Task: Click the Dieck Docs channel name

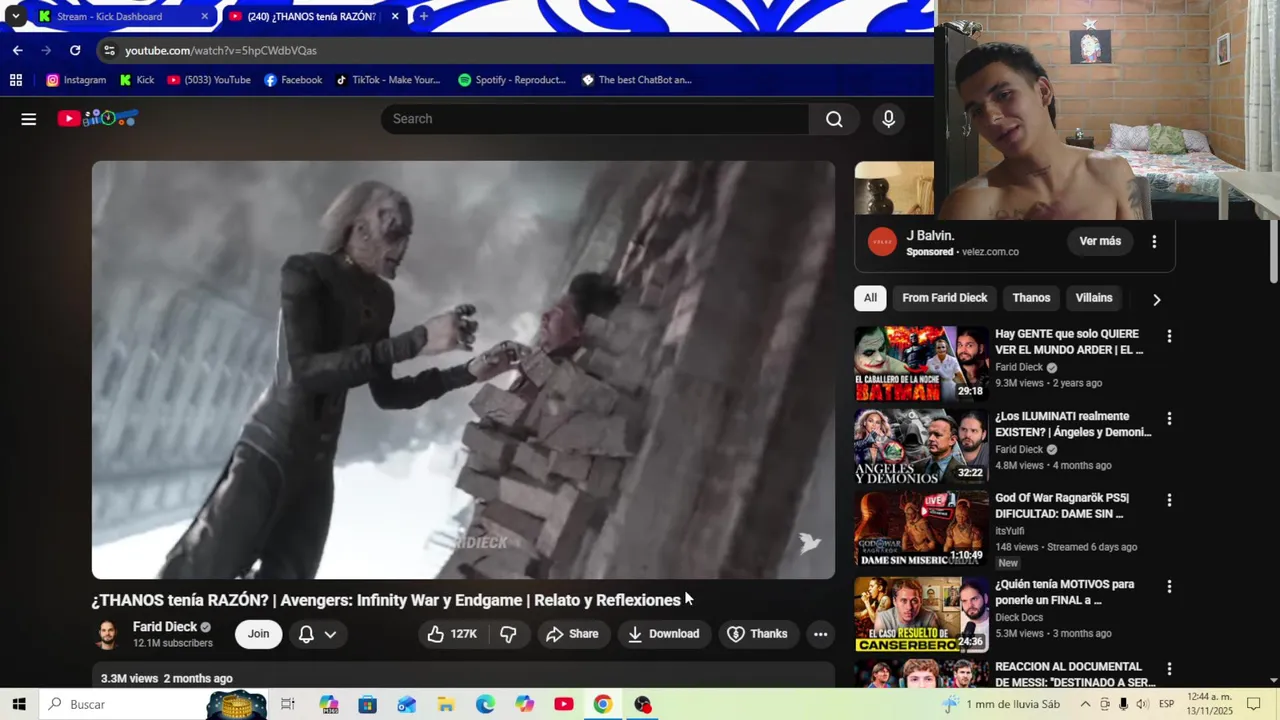Action: click(x=1019, y=617)
